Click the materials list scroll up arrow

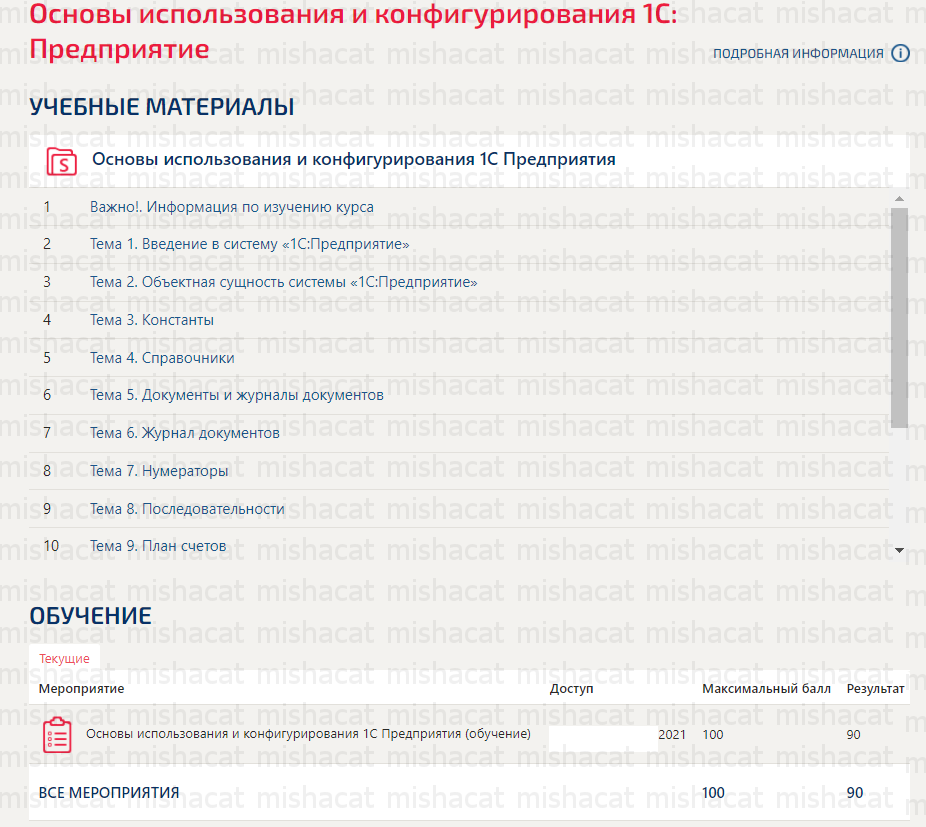[x=899, y=199]
